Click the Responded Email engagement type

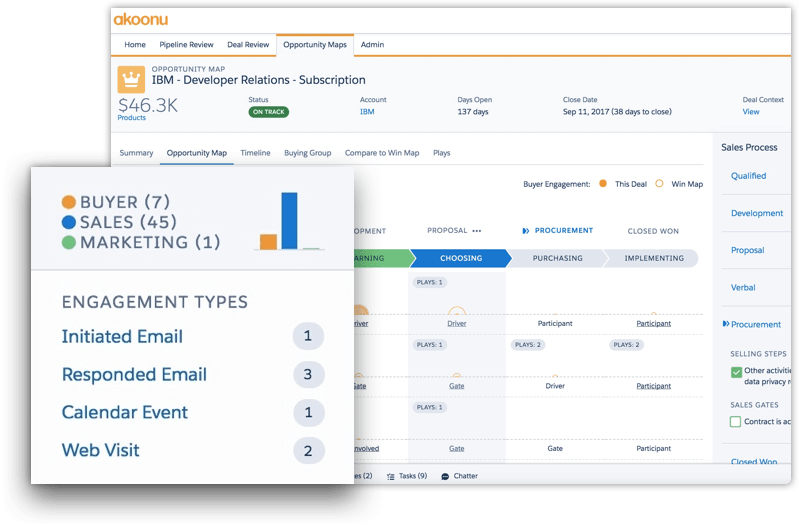[134, 375]
